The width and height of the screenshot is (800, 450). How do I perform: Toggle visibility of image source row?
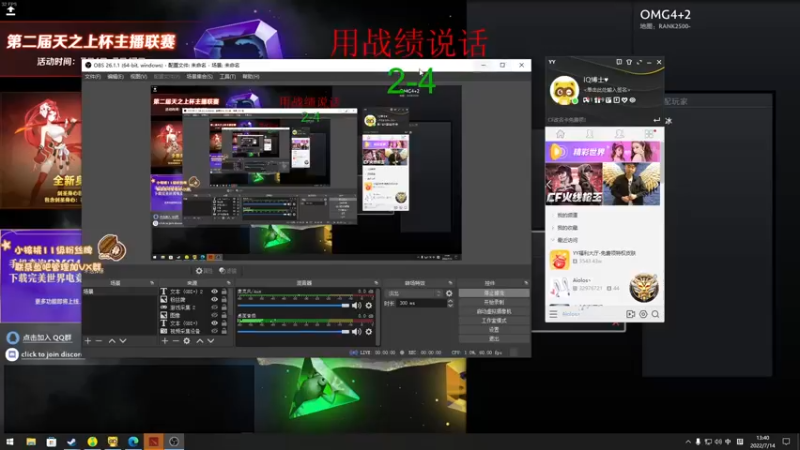tap(214, 315)
